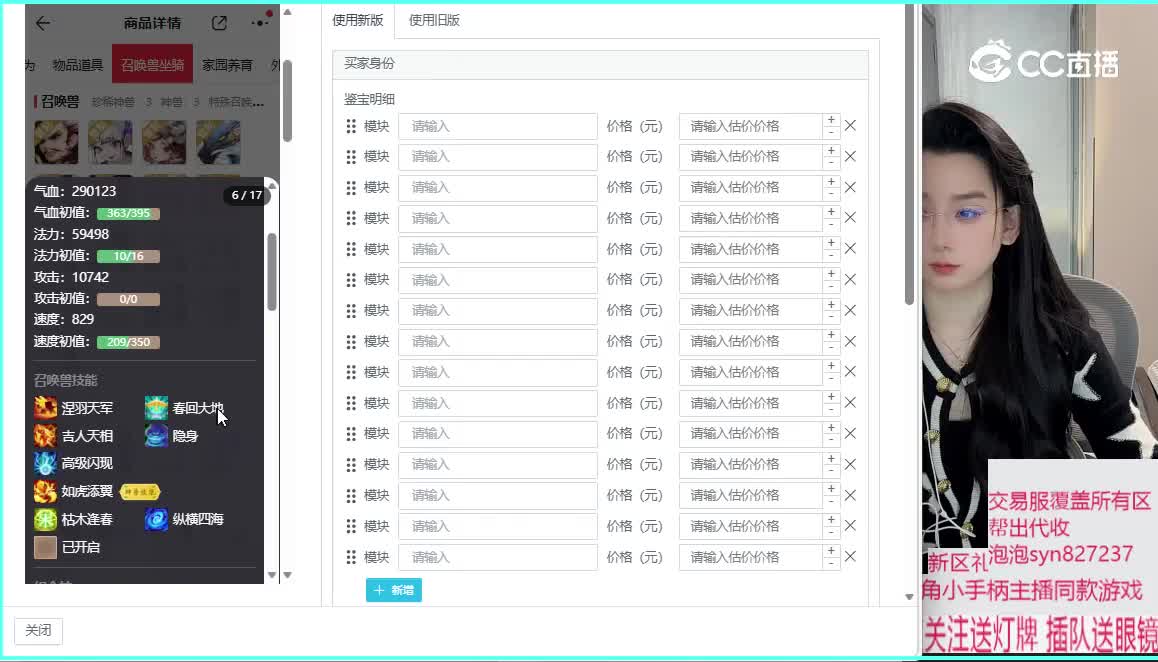Switch to the 使用旧版 tab

pos(434,21)
